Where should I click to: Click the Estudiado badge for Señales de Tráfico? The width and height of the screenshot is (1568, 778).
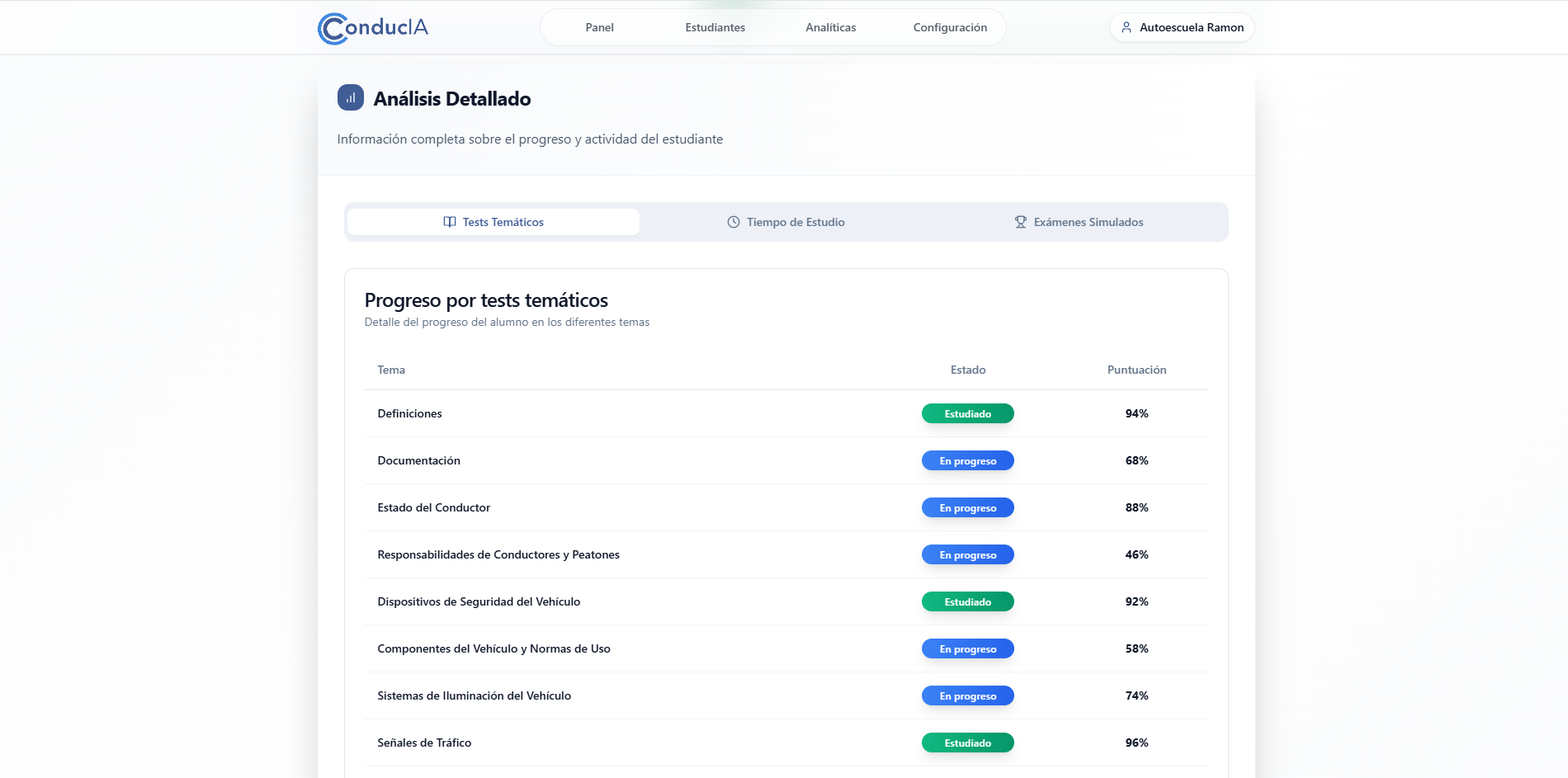(x=967, y=743)
